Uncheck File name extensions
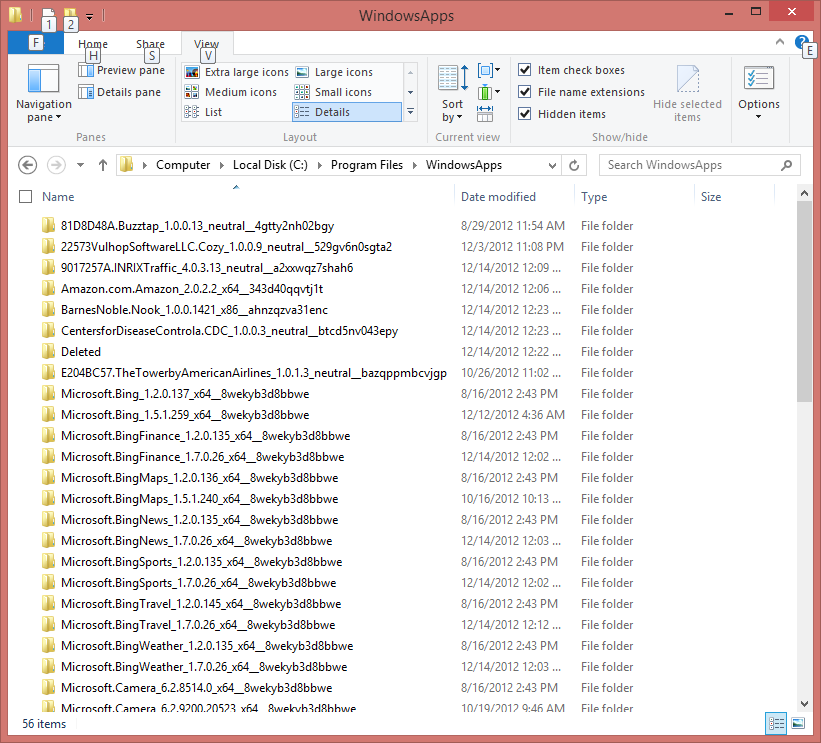This screenshot has width=821, height=743. [x=525, y=92]
